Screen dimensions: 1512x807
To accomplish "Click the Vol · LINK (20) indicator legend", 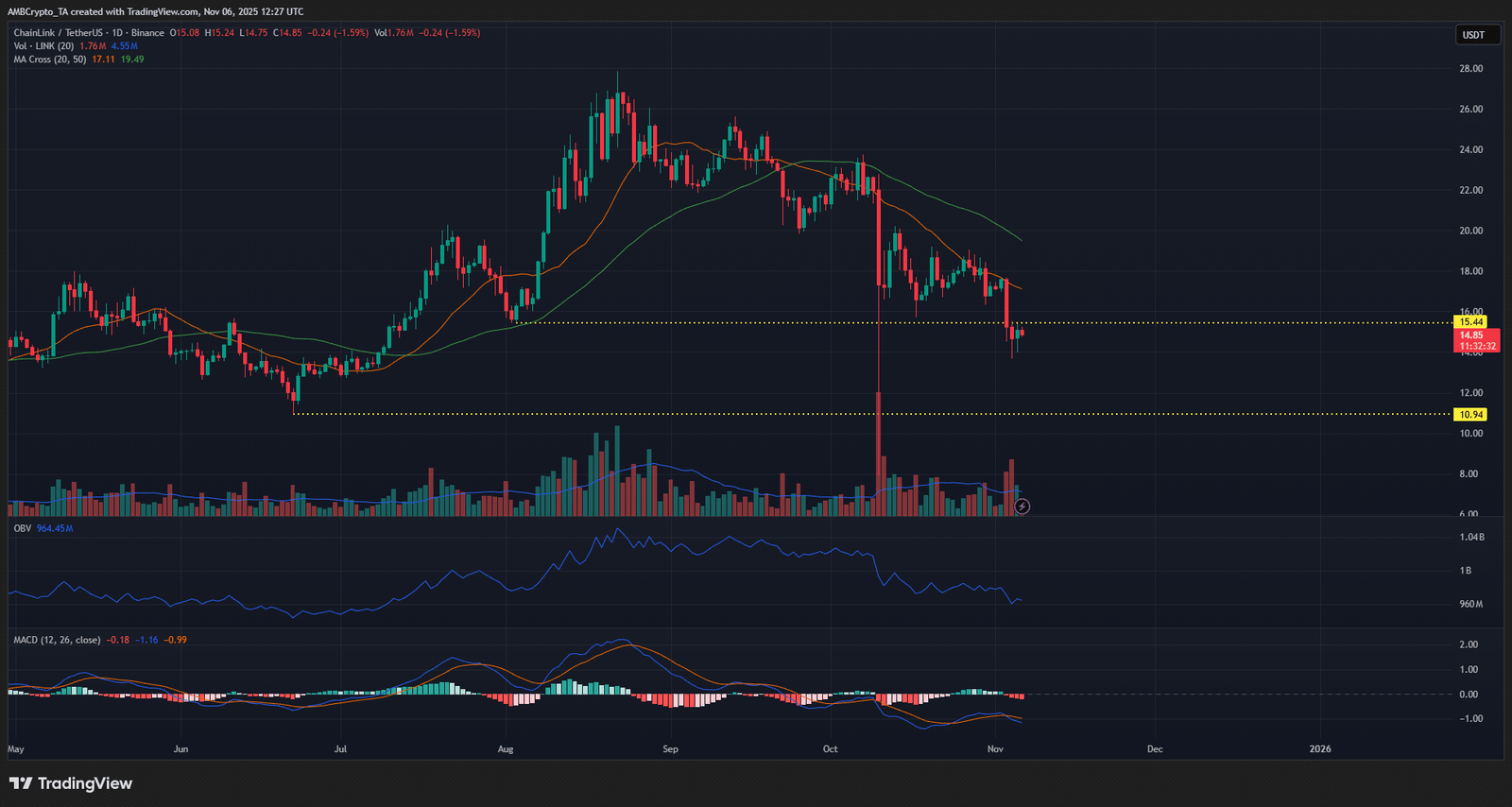I will pos(43,46).
